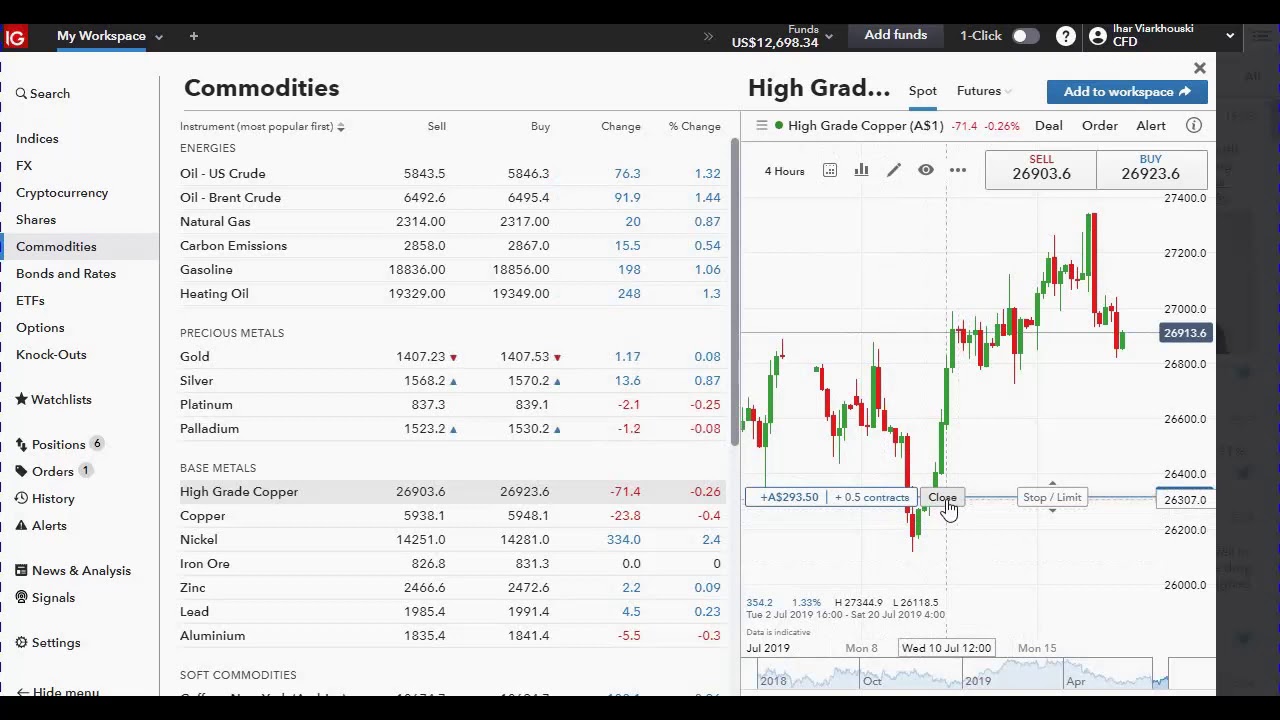The width and height of the screenshot is (1280, 720).
Task: Change chart type with bar chart icon
Action: pos(861,171)
